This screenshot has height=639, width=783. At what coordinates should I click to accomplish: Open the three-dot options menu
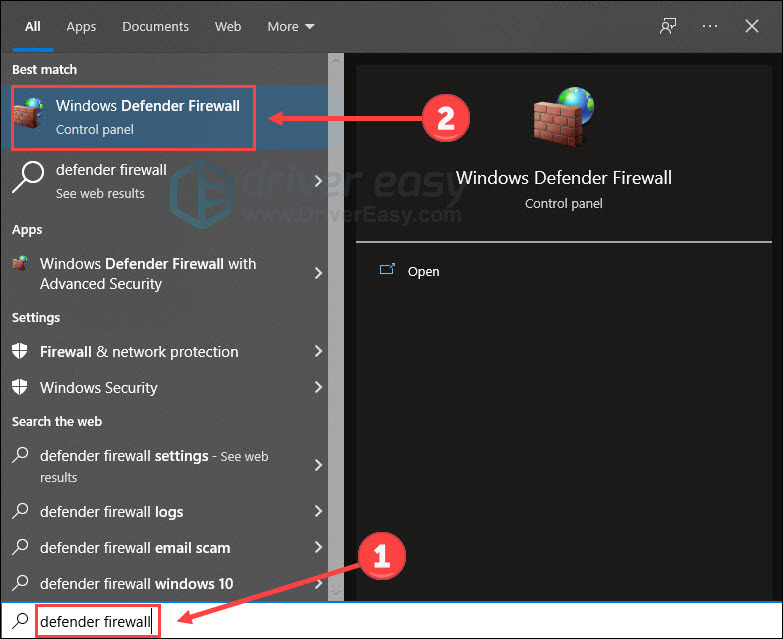coord(711,26)
